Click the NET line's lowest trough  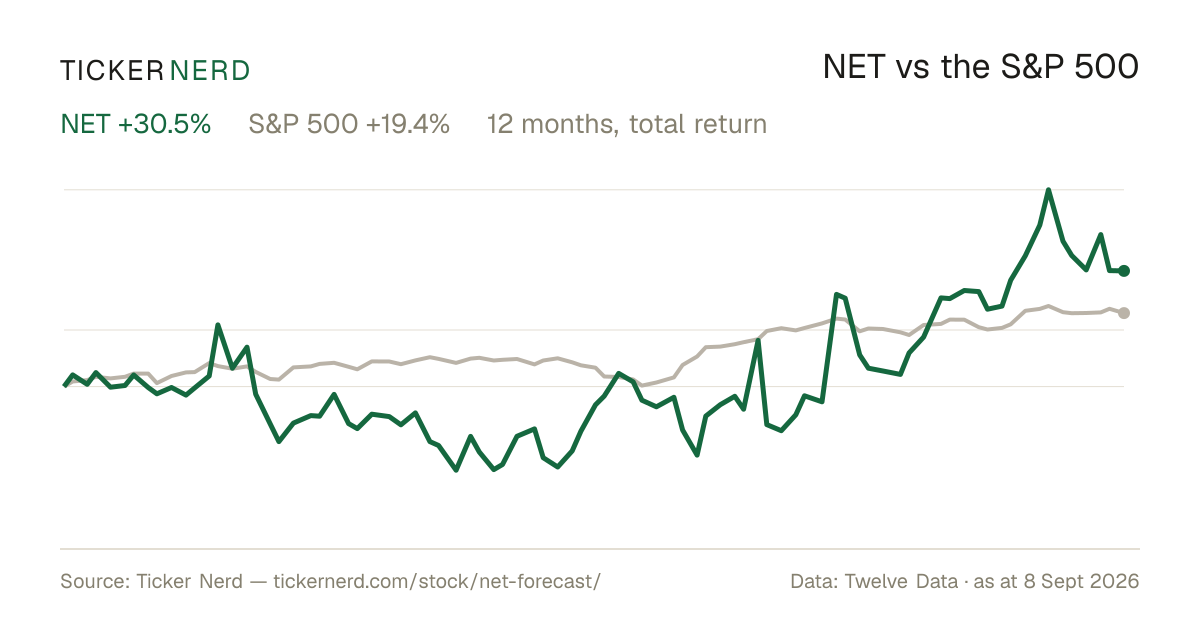point(456,470)
